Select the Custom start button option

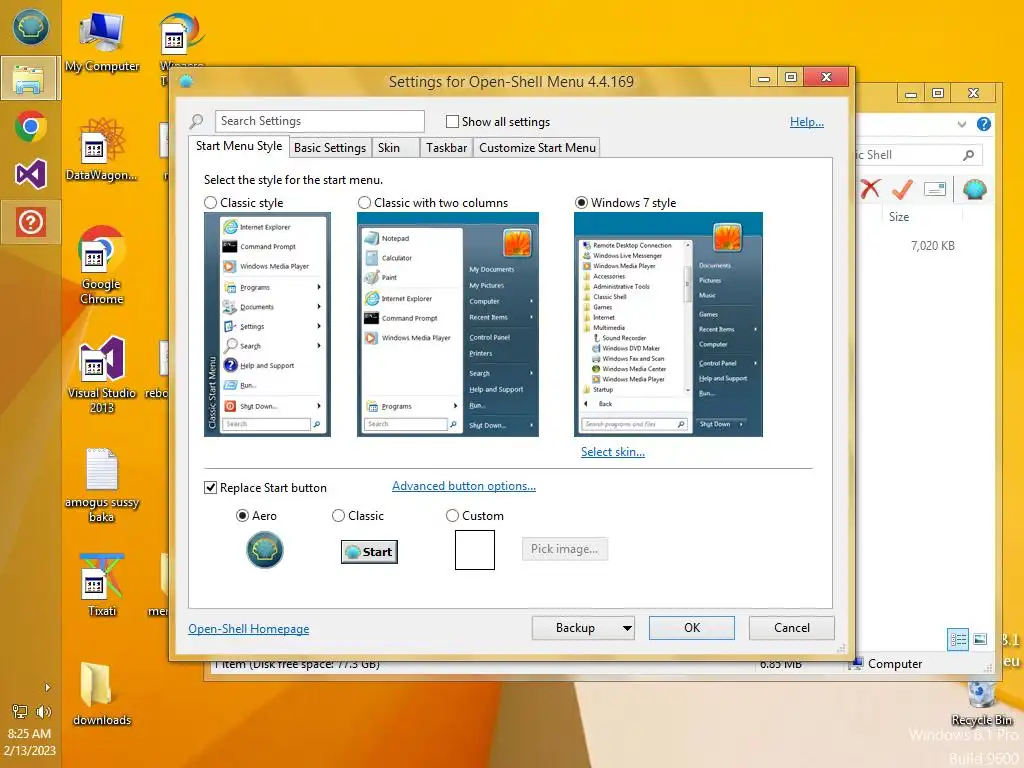click(x=452, y=516)
